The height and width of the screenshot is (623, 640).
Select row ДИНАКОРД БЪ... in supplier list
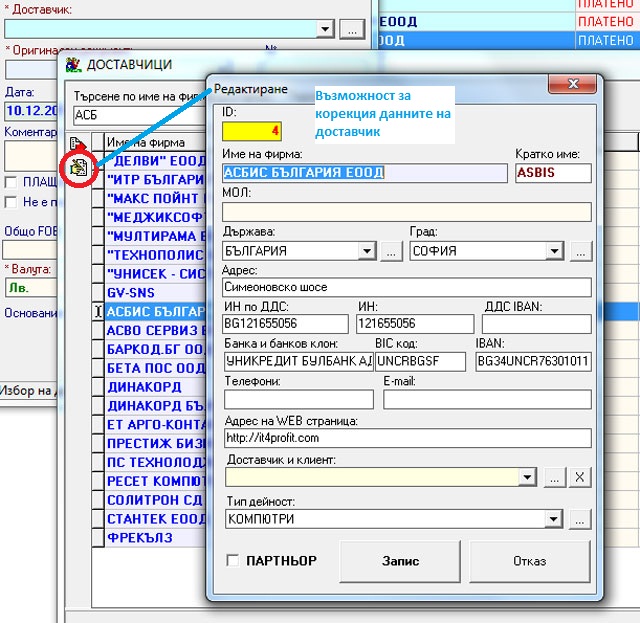tap(156, 406)
